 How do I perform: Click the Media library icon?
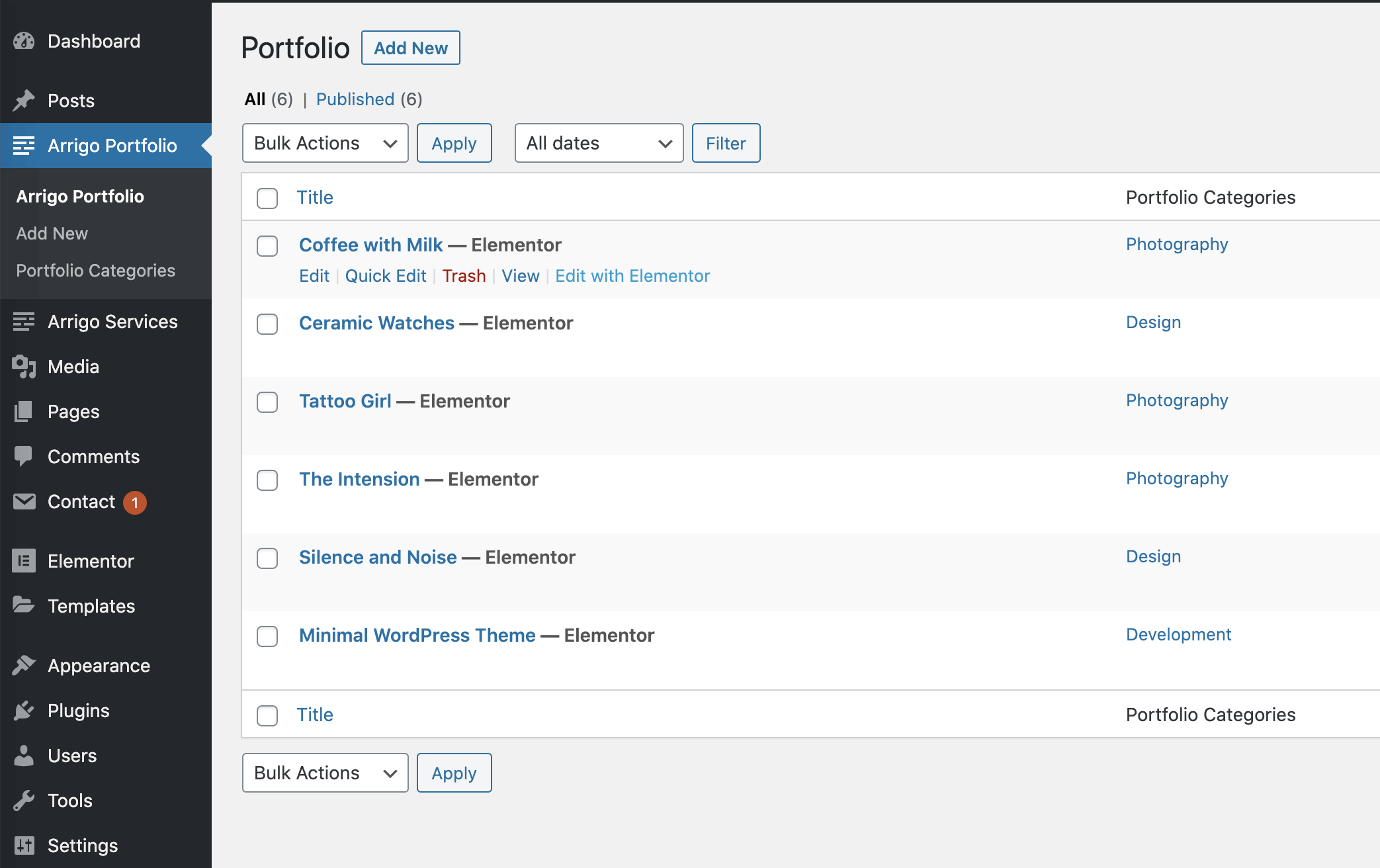[x=24, y=367]
